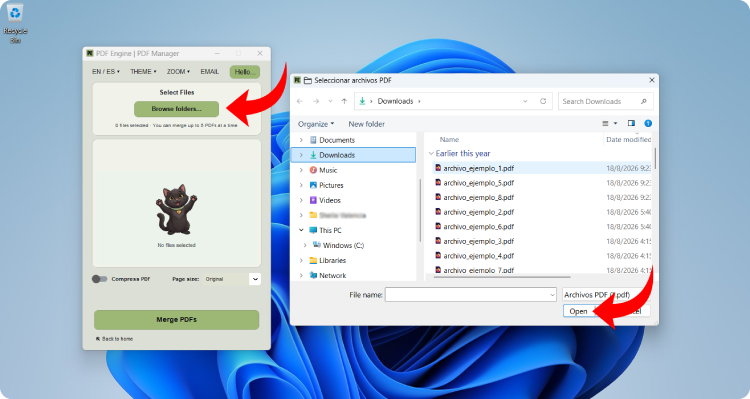Image resolution: width=750 pixels, height=399 pixels.
Task: Toggle the preview pane icon
Action: click(631, 123)
